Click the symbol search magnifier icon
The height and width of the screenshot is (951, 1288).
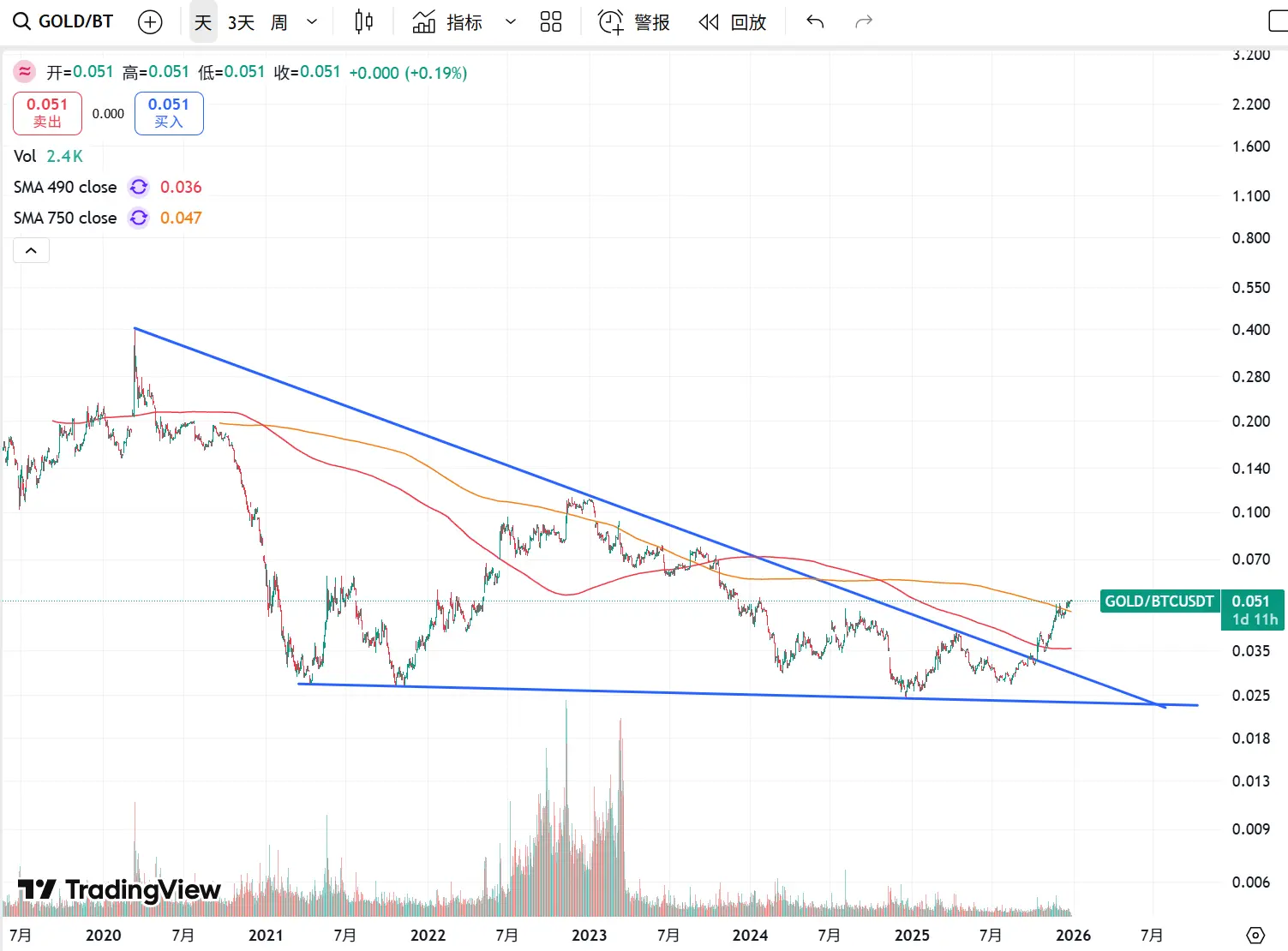click(21, 22)
